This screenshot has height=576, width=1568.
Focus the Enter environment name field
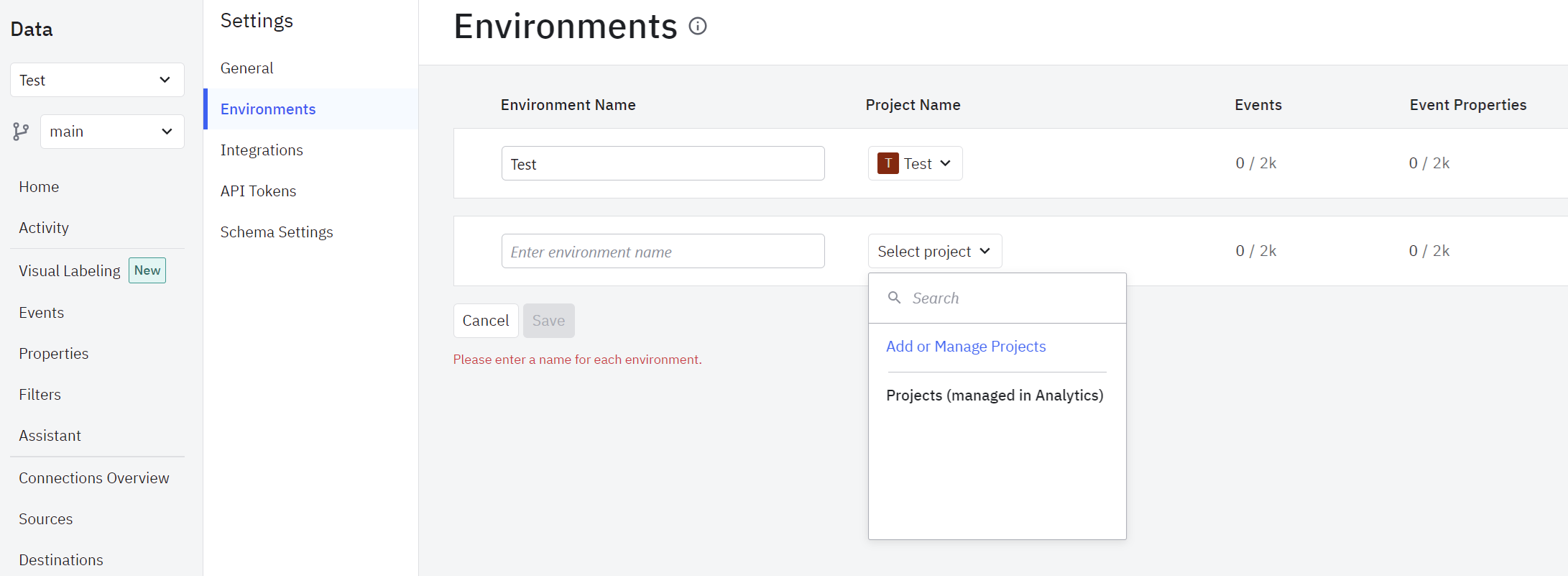663,252
